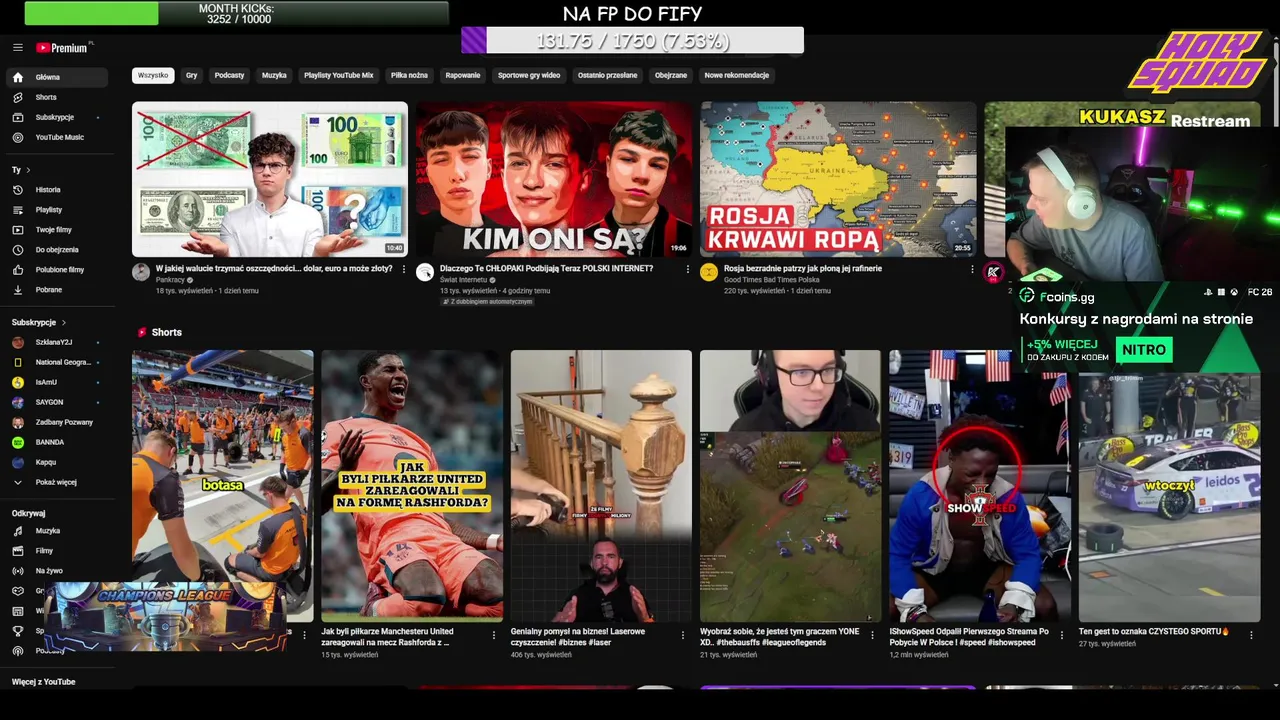1280x720 pixels.
Task: Expand the Ty section chevron
Action: coord(28,170)
